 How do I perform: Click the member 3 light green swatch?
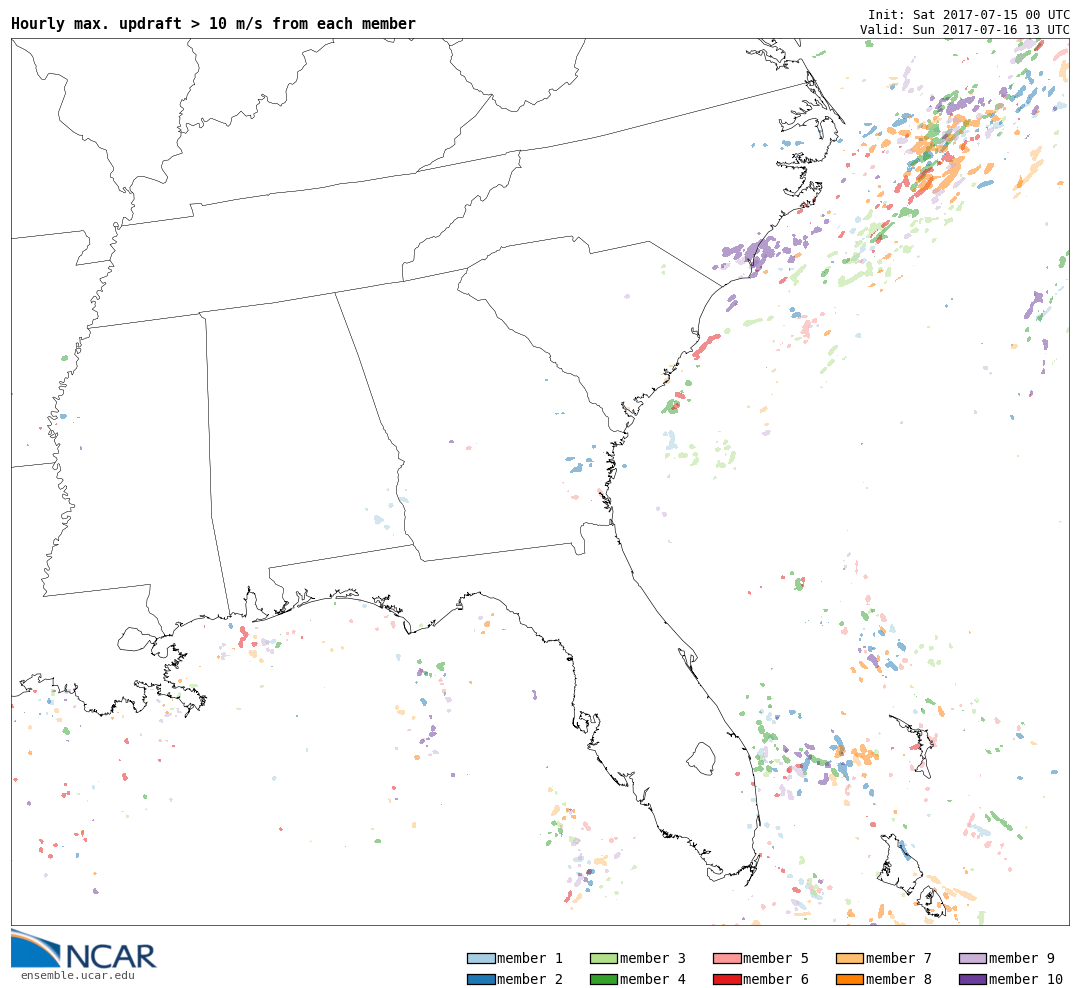604,958
